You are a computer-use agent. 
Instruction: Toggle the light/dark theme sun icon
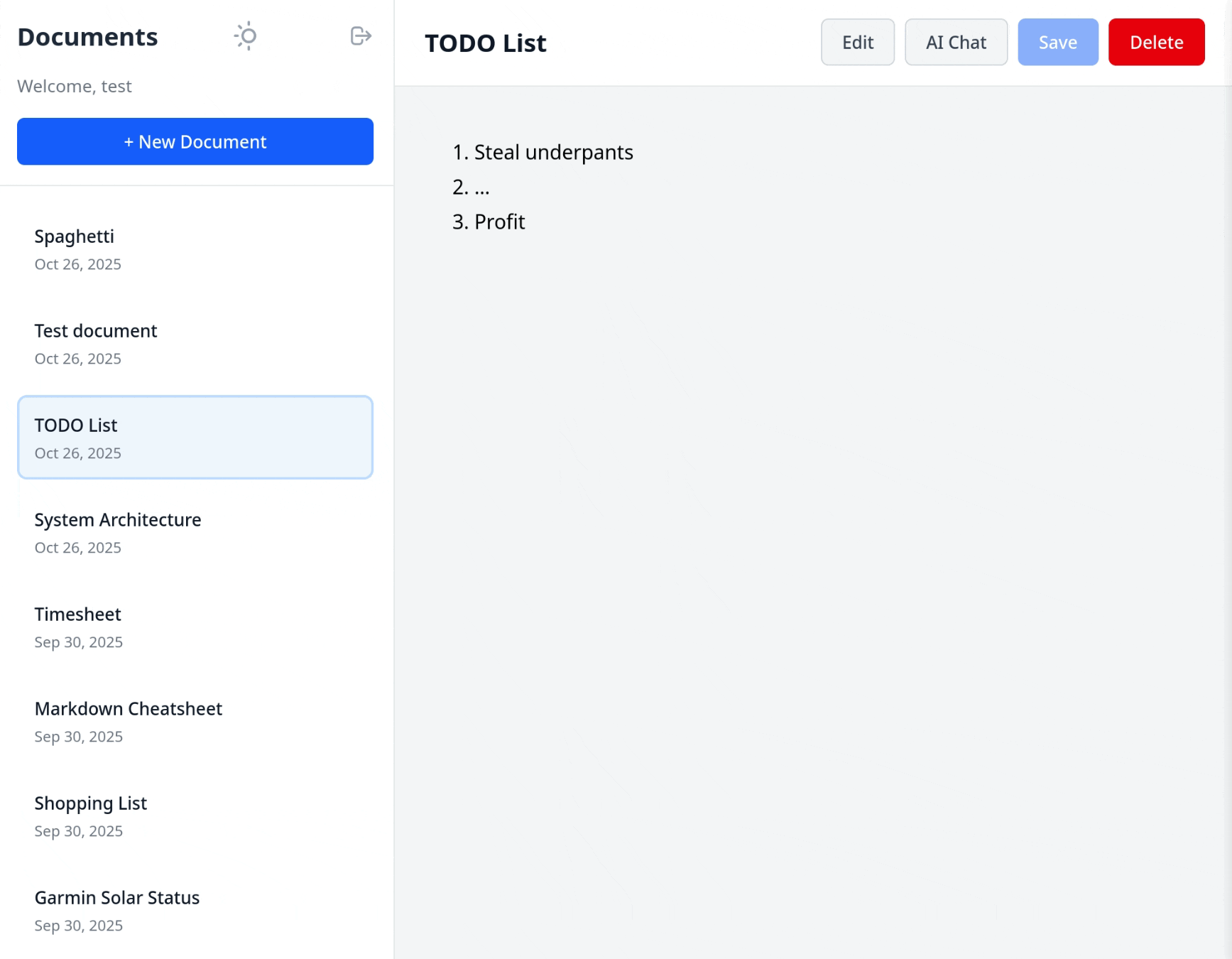point(246,36)
